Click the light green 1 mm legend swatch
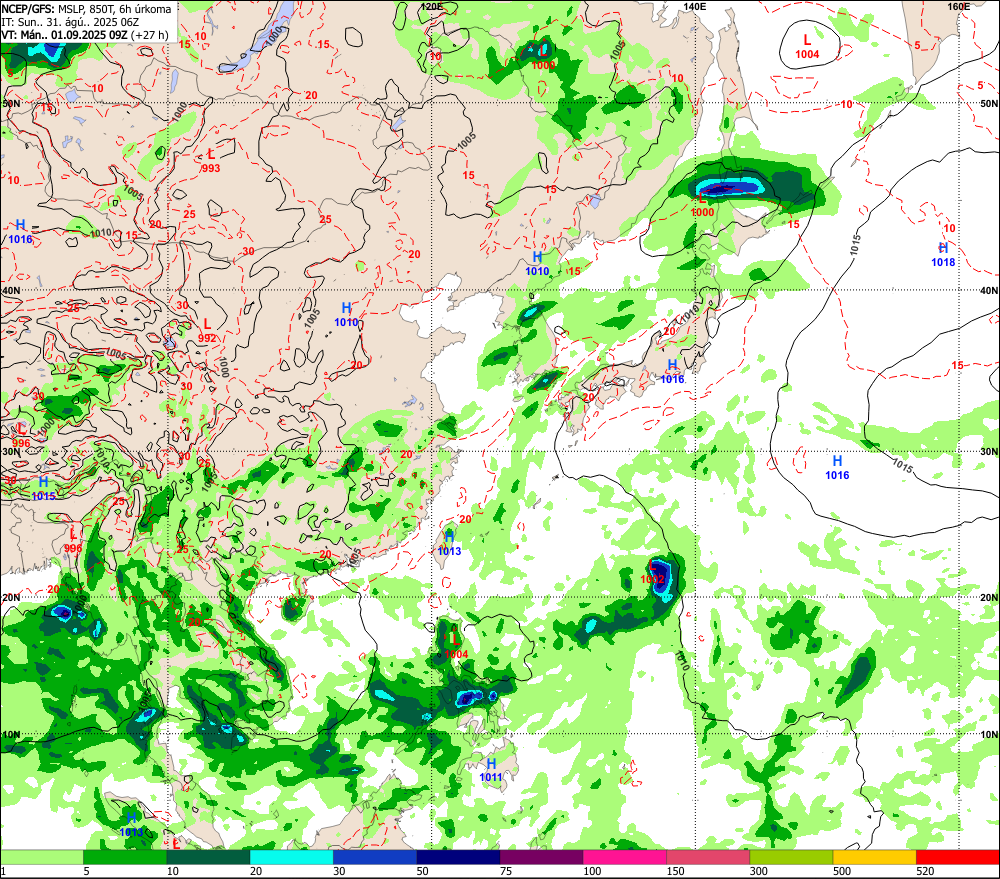This screenshot has height=879, width=1000. tap(42, 857)
